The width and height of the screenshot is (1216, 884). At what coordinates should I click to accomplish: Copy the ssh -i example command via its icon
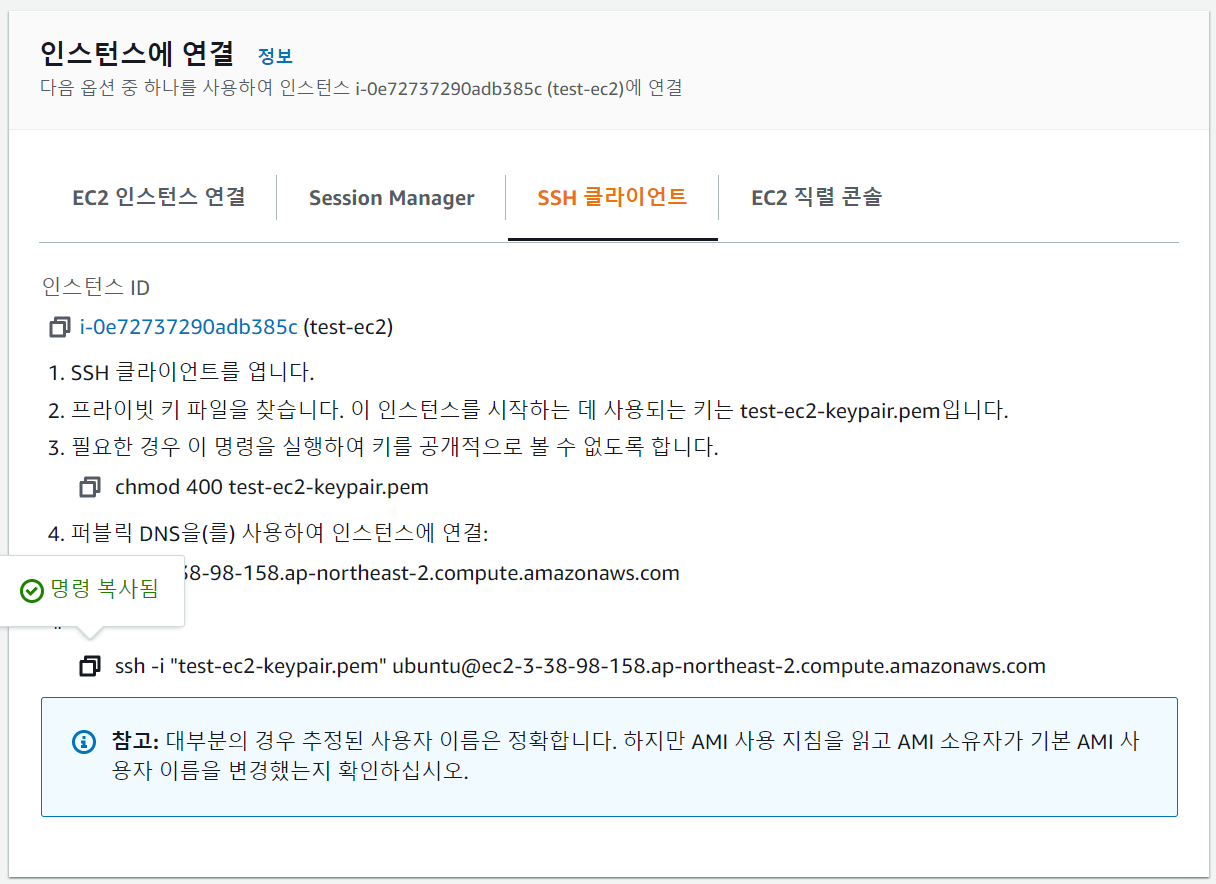tap(90, 665)
